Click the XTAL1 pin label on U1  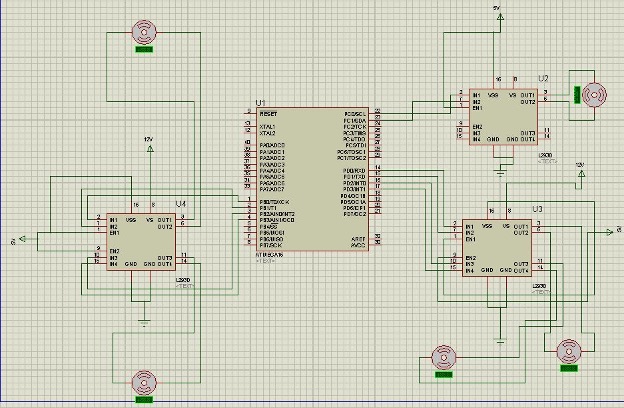(267, 127)
